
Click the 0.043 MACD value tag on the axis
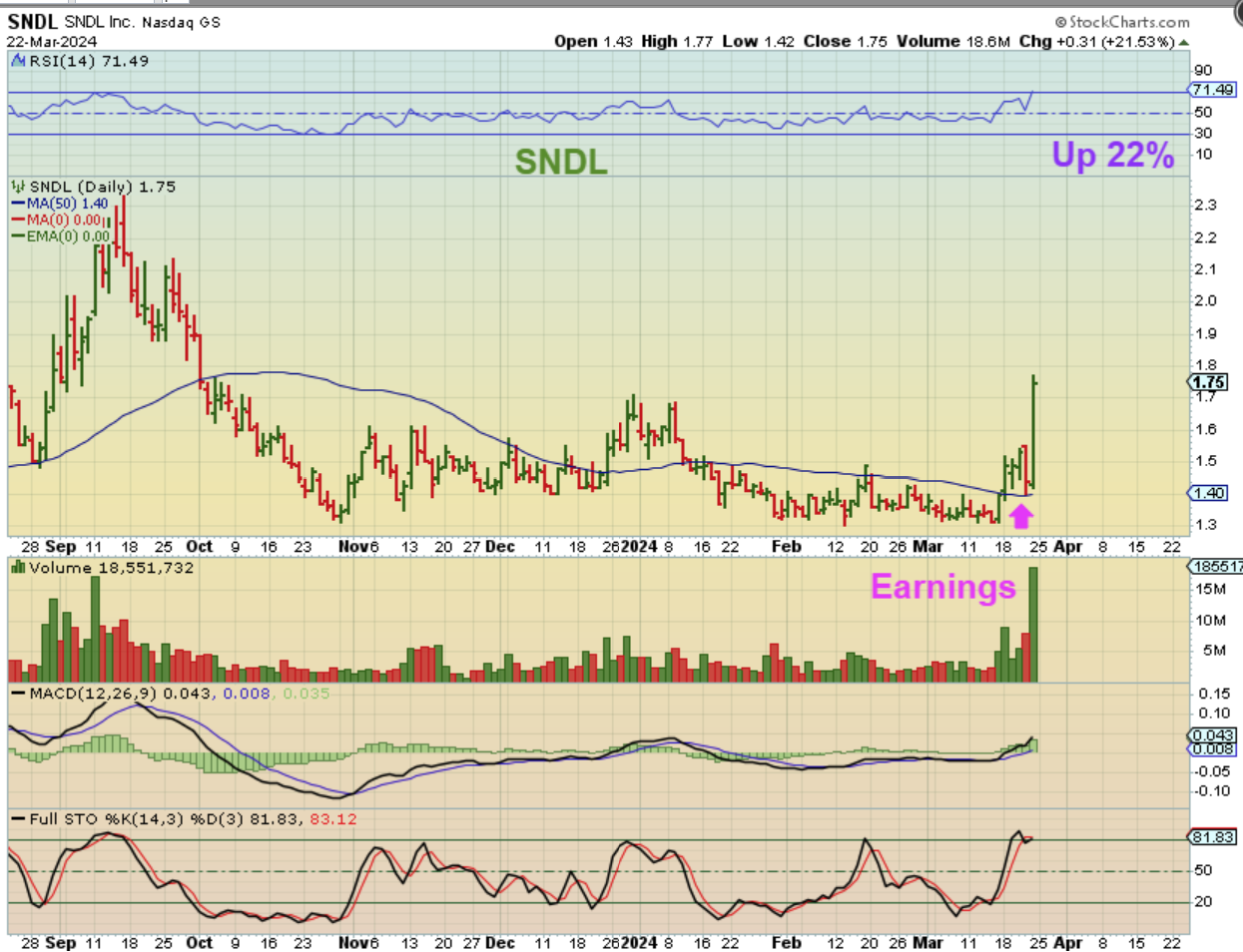1214,735
